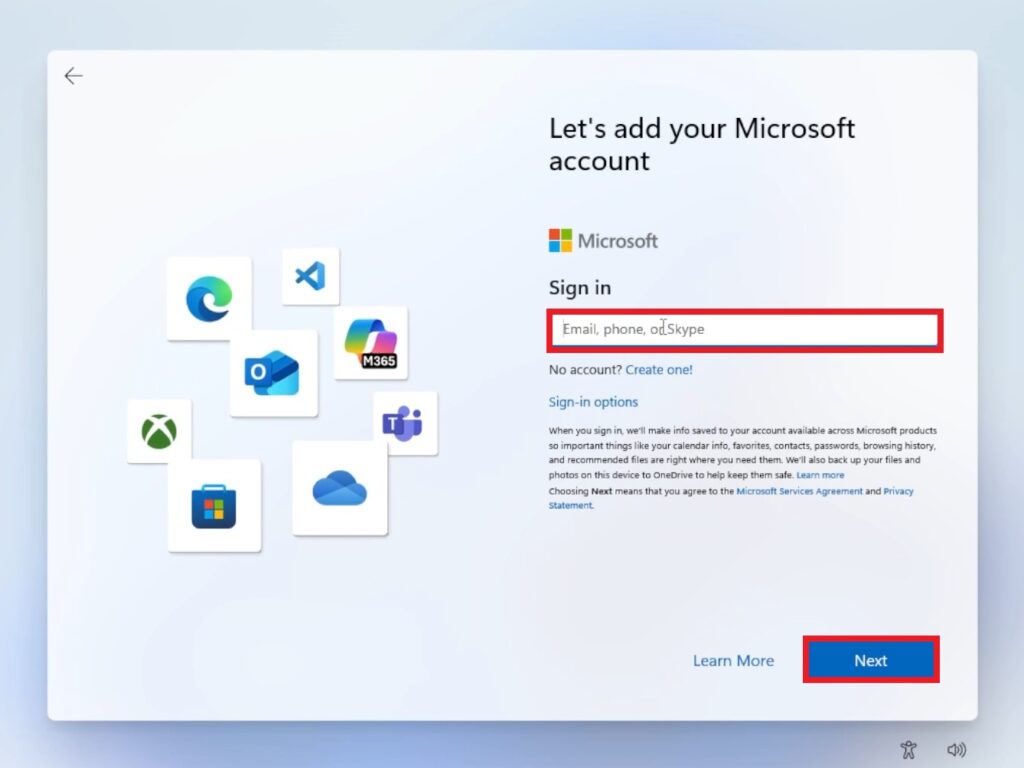This screenshot has width=1024, height=768.
Task: Click the back arrow at top left
Action: [x=73, y=76]
